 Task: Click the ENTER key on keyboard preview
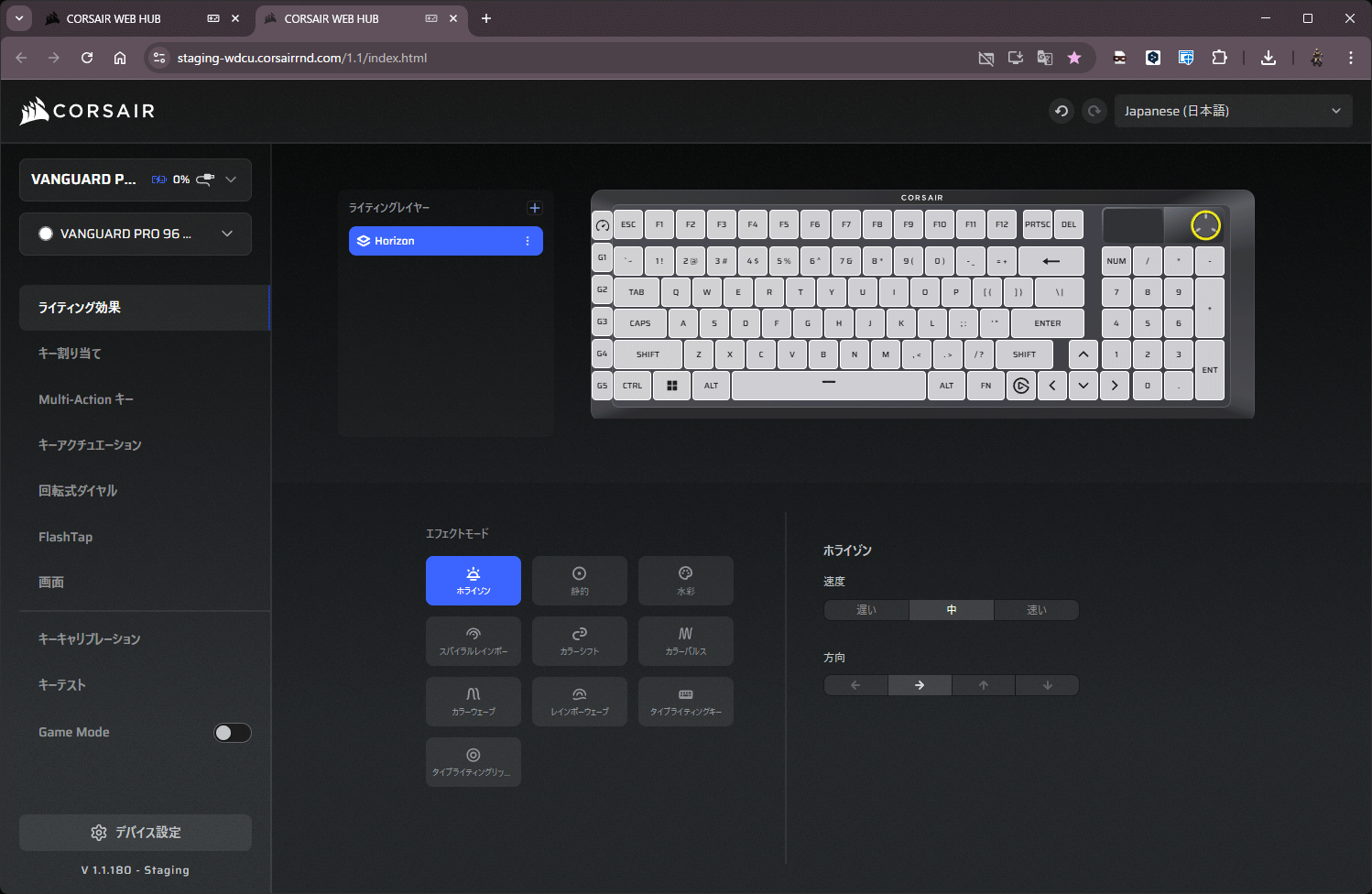click(x=1048, y=323)
